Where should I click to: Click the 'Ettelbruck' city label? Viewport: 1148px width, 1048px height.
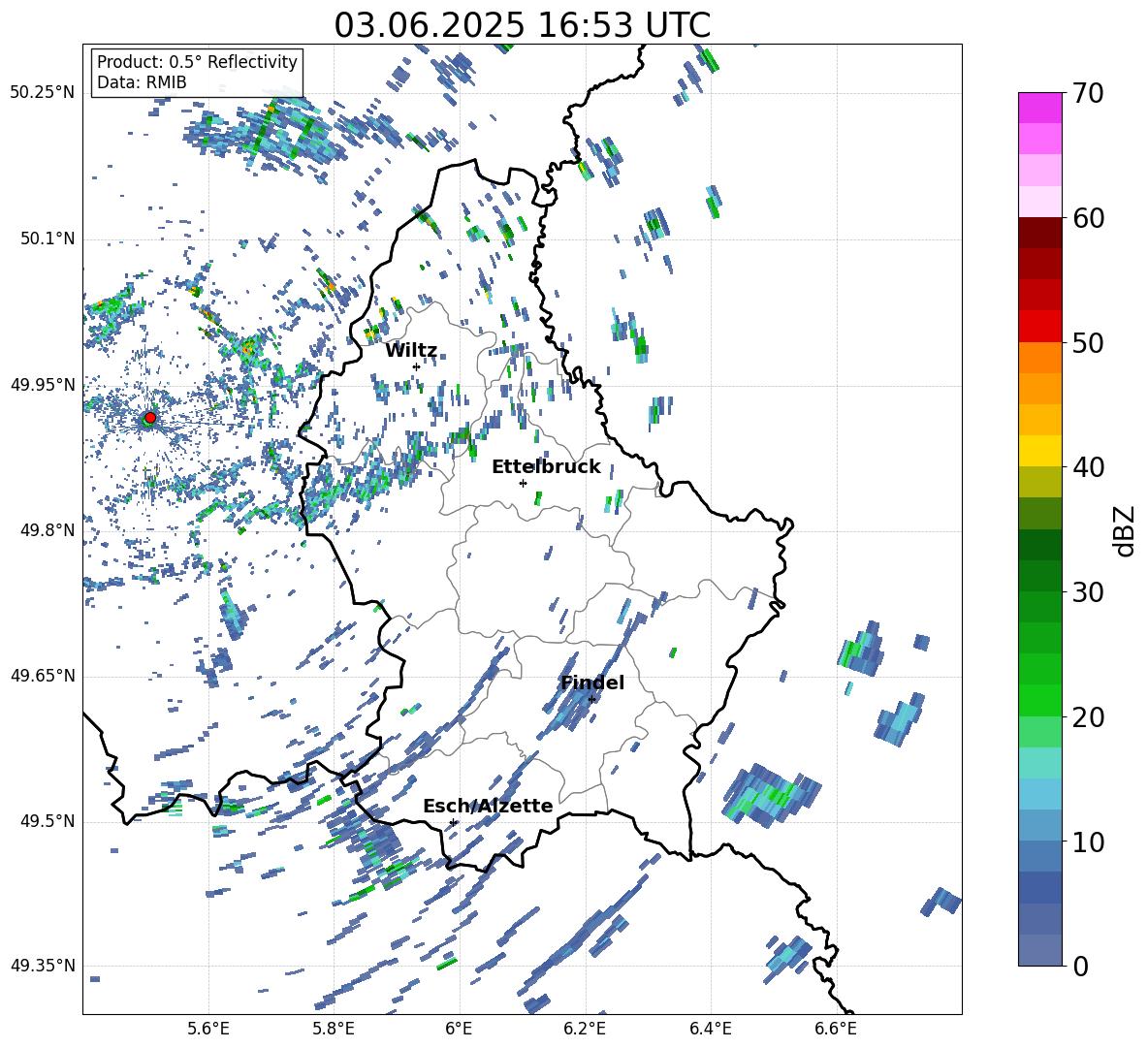click(x=546, y=467)
